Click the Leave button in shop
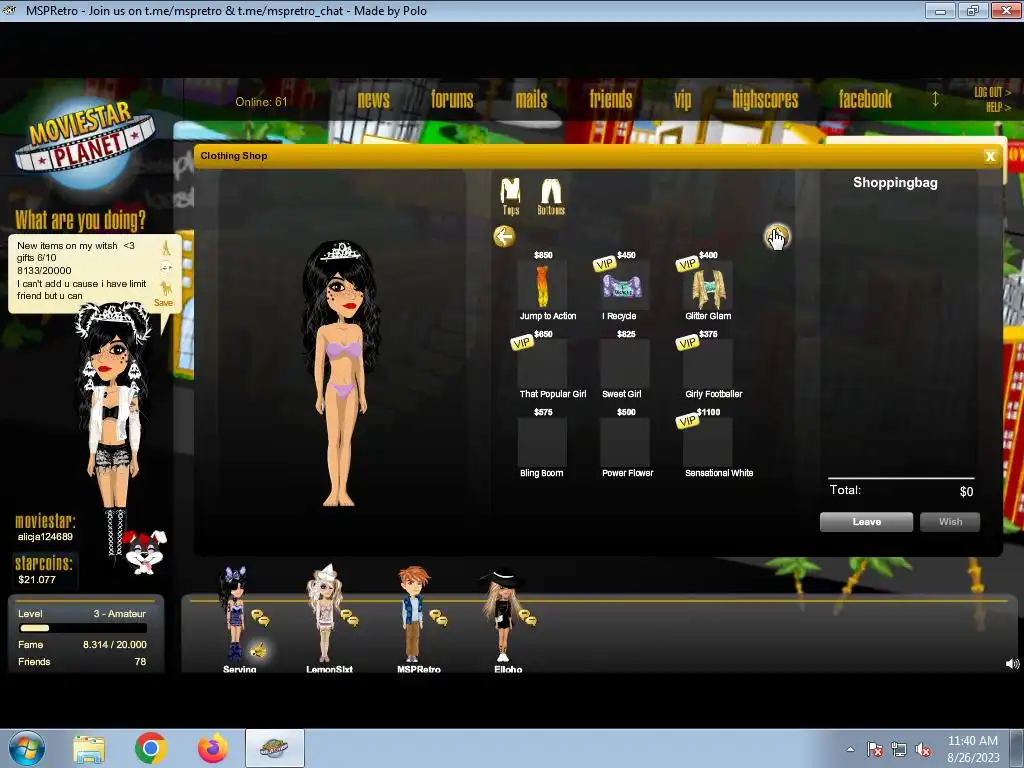 click(867, 522)
